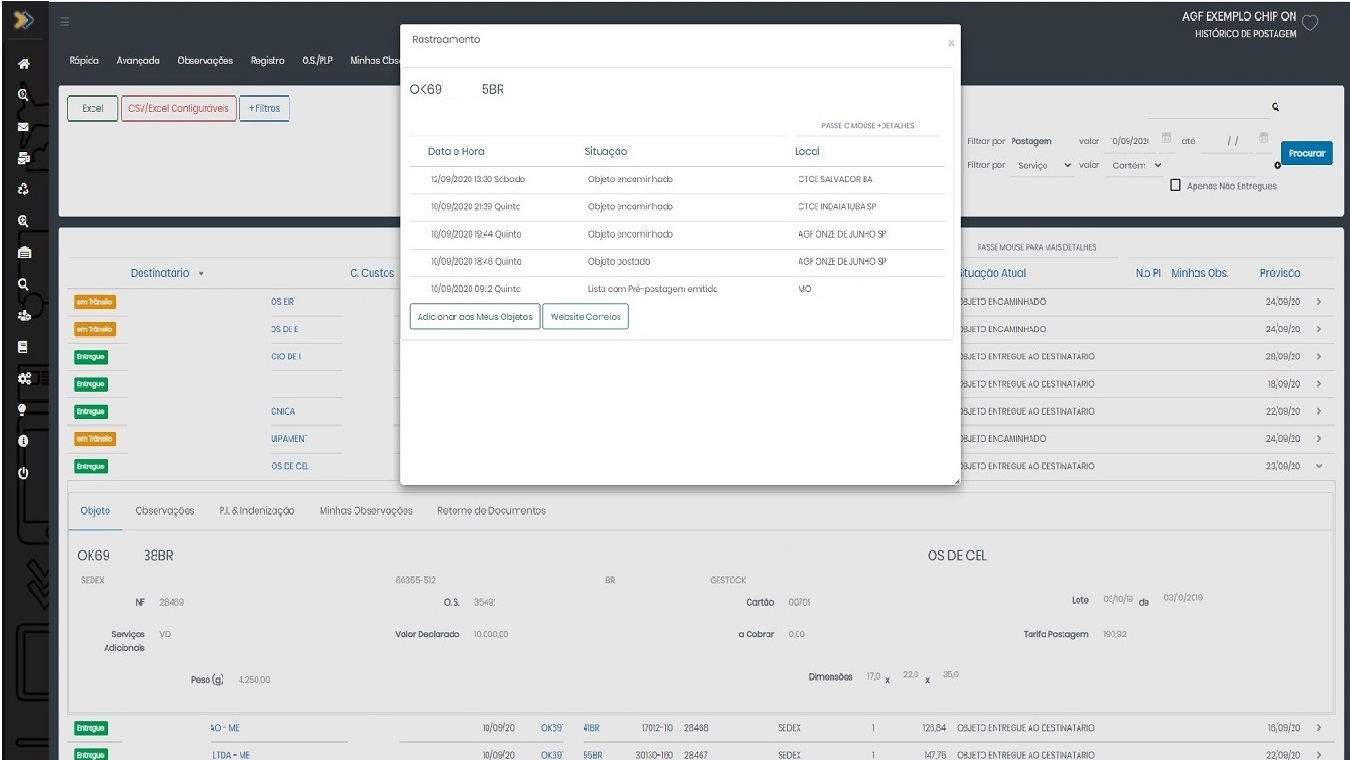The image size is (1350, 760).
Task: Open the Home icon in sidebar
Action: pos(23,64)
